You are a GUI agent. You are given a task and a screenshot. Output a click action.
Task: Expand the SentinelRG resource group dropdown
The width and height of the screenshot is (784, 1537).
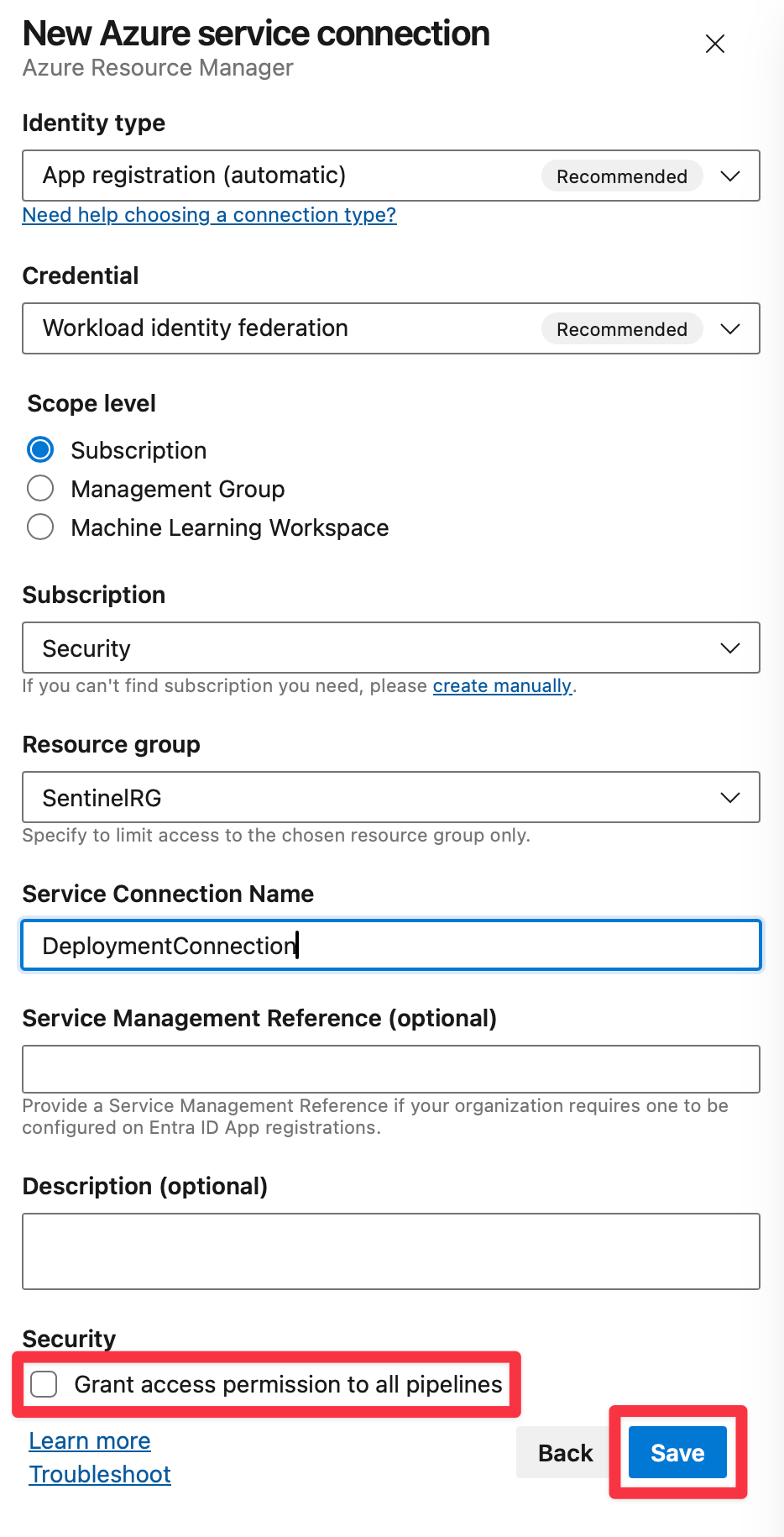tap(391, 797)
